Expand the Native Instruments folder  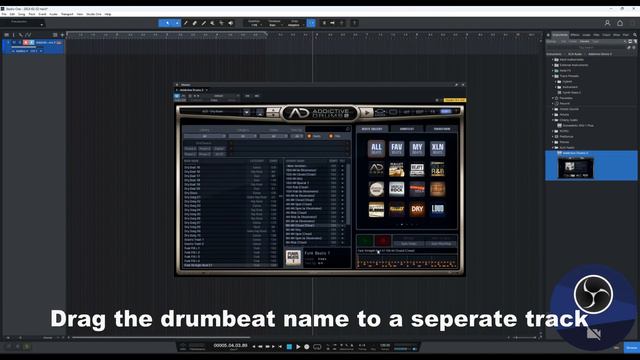(553, 60)
